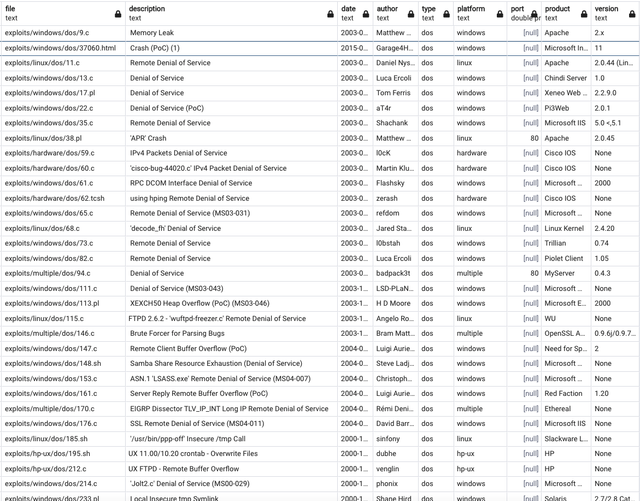This screenshot has height=501, width=640.
Task: Click lock icon in author column header
Action: (411, 14)
